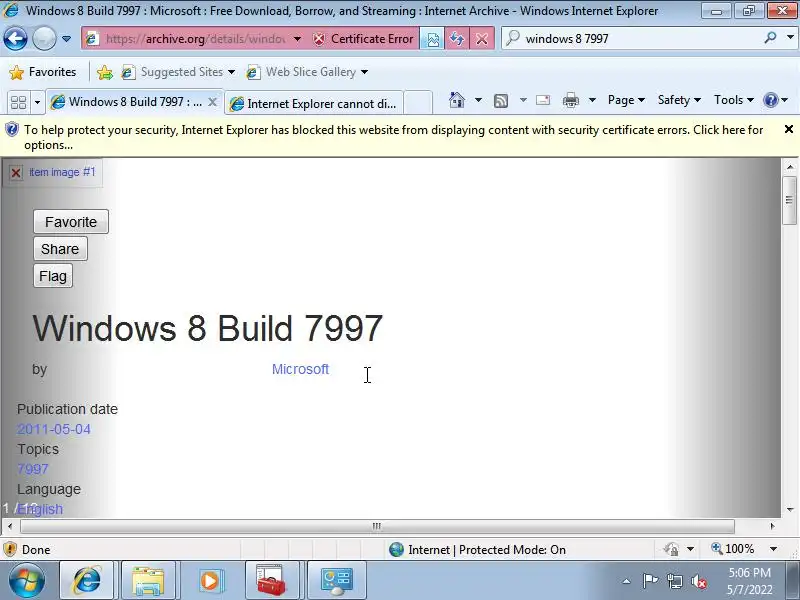Click the Favorite button
The height and width of the screenshot is (600, 800).
[x=71, y=222]
